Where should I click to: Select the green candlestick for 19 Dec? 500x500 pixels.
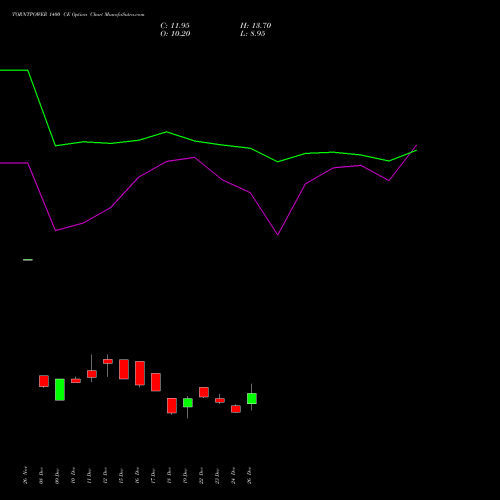188,403
